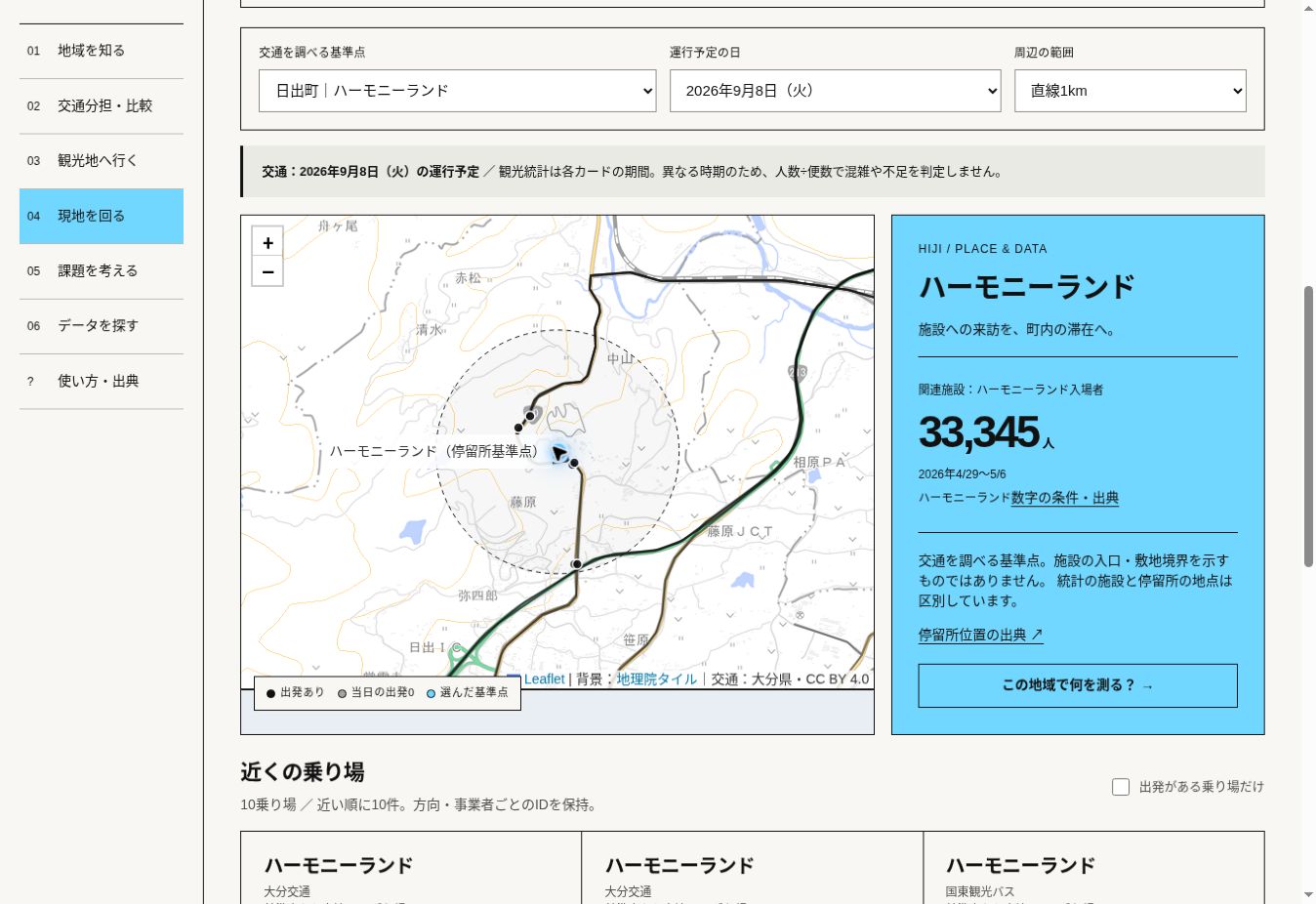Viewport: 1316px width, 904px height.
Task: Open the 数字の条件・出典 link
Action: 1065,498
